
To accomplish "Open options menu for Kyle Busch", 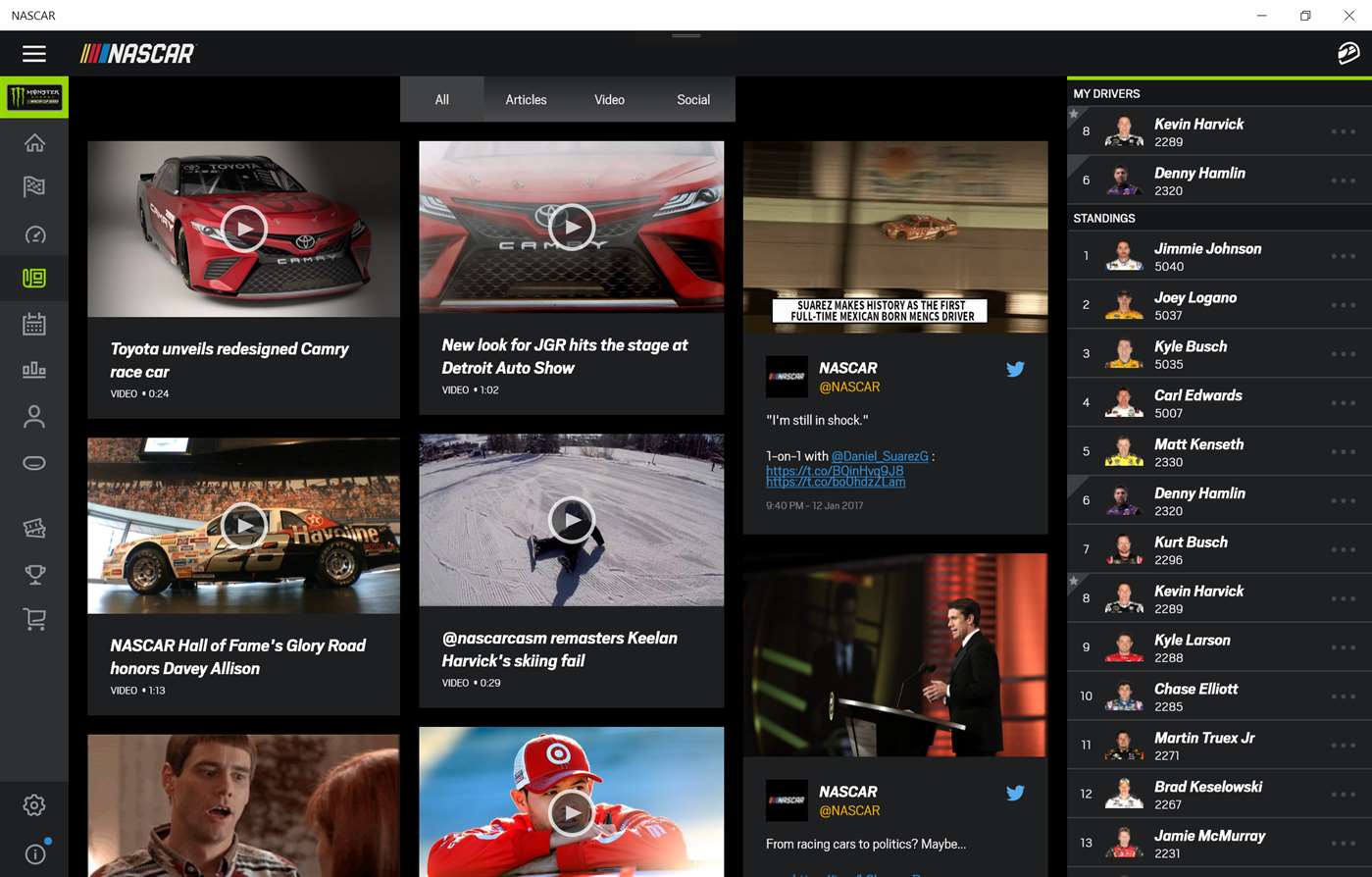I will 1344,354.
